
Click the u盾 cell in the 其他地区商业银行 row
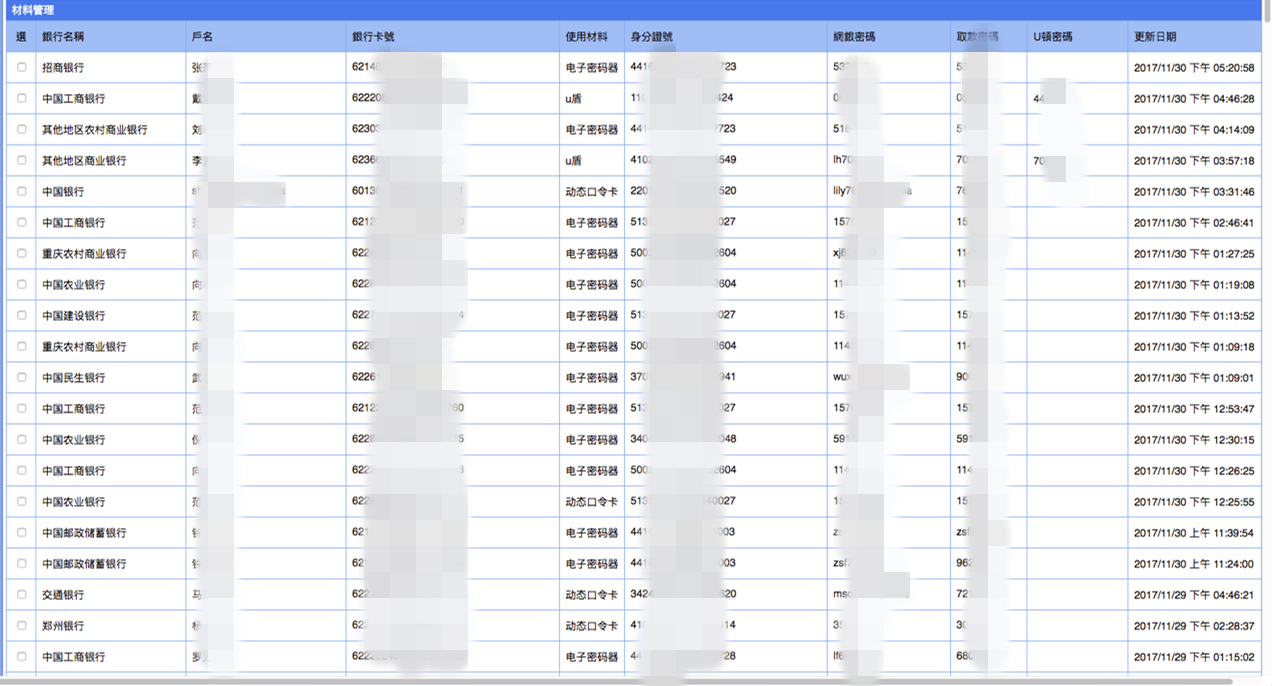[x=574, y=161]
